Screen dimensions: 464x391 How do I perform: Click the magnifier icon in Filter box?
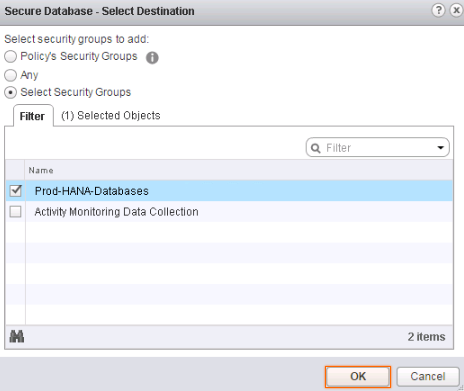(315, 148)
